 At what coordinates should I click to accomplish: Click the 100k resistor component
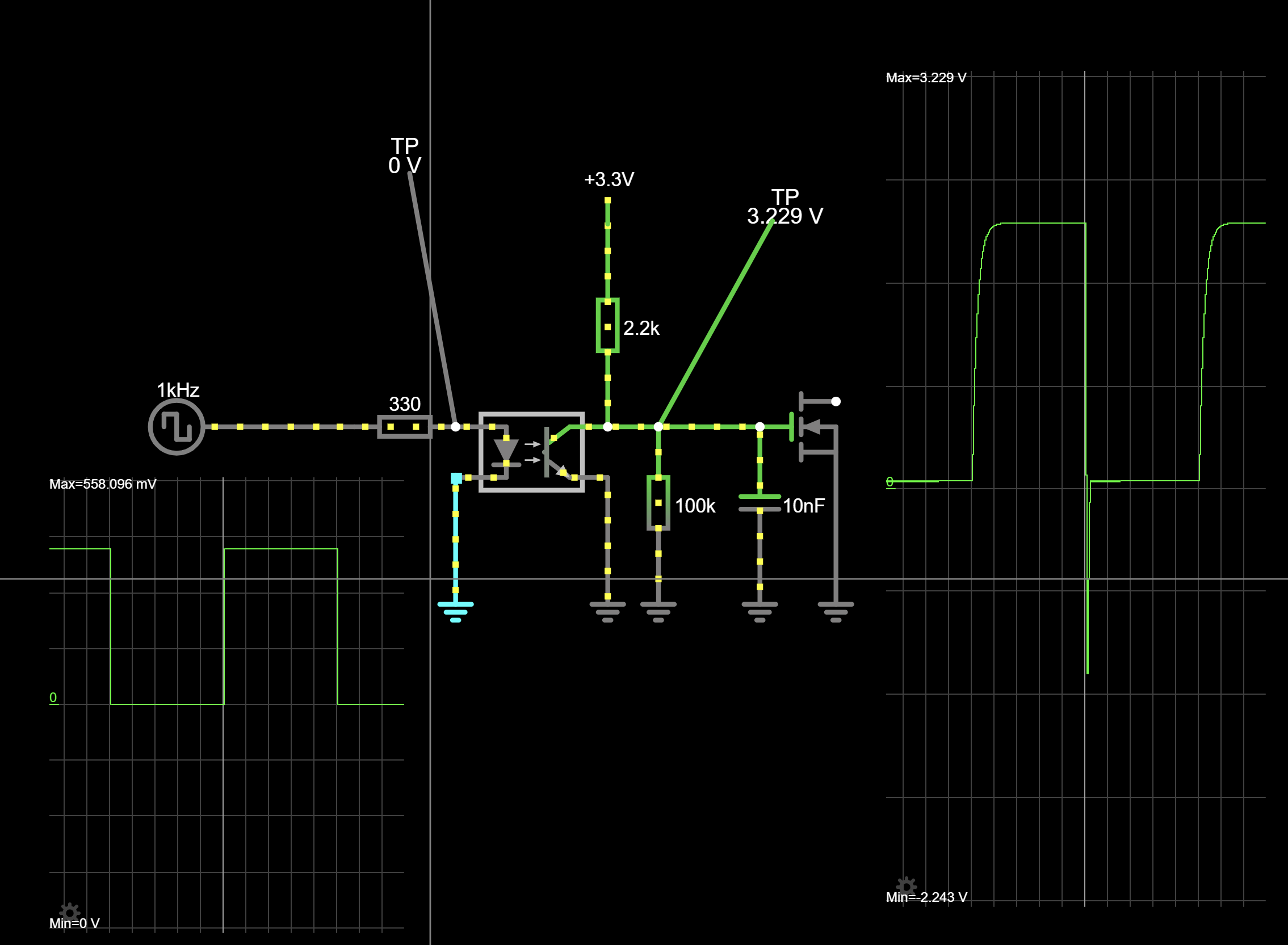coord(658,503)
